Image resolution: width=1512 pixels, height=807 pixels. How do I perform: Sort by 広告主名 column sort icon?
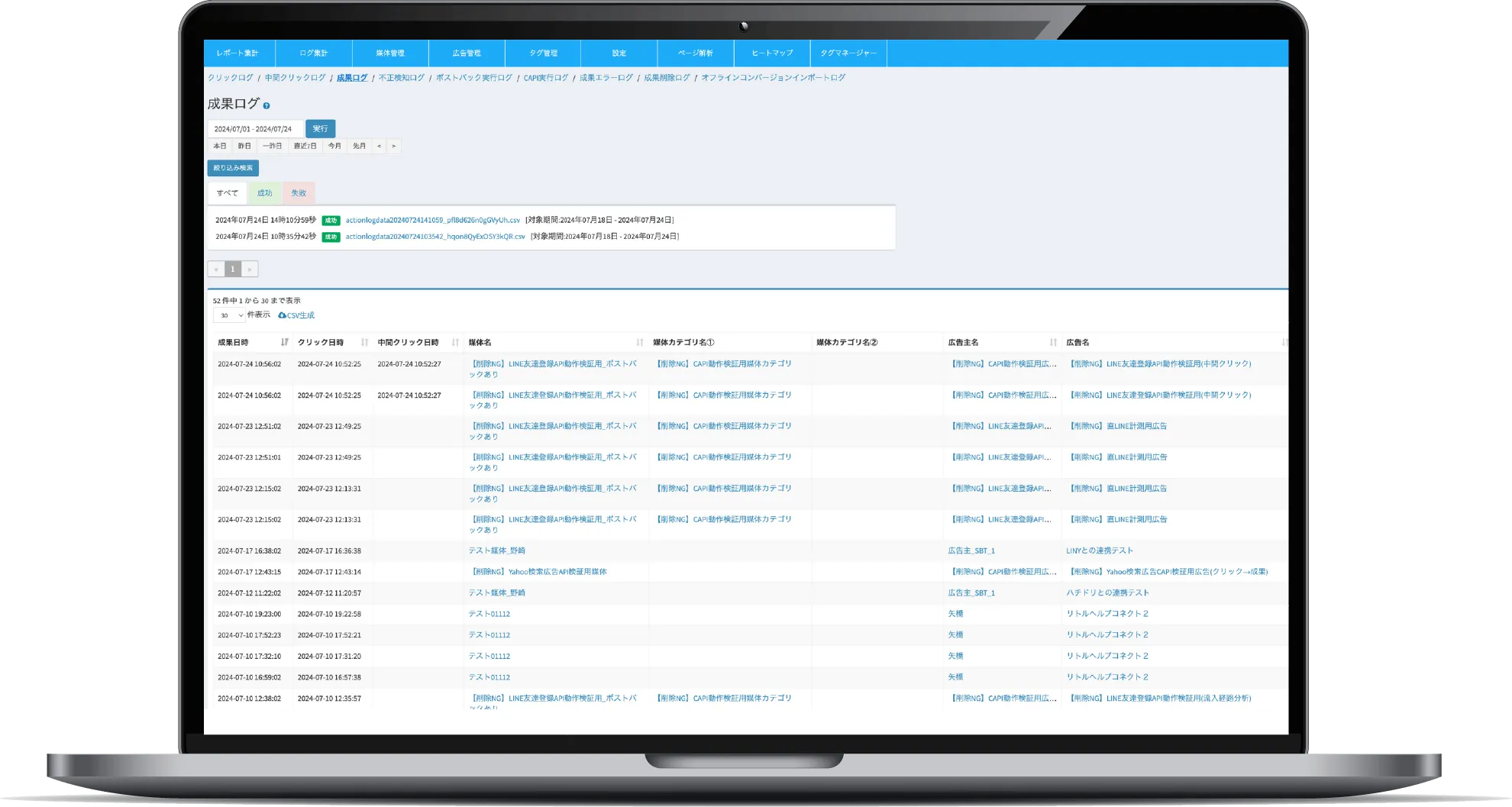[x=1053, y=343]
